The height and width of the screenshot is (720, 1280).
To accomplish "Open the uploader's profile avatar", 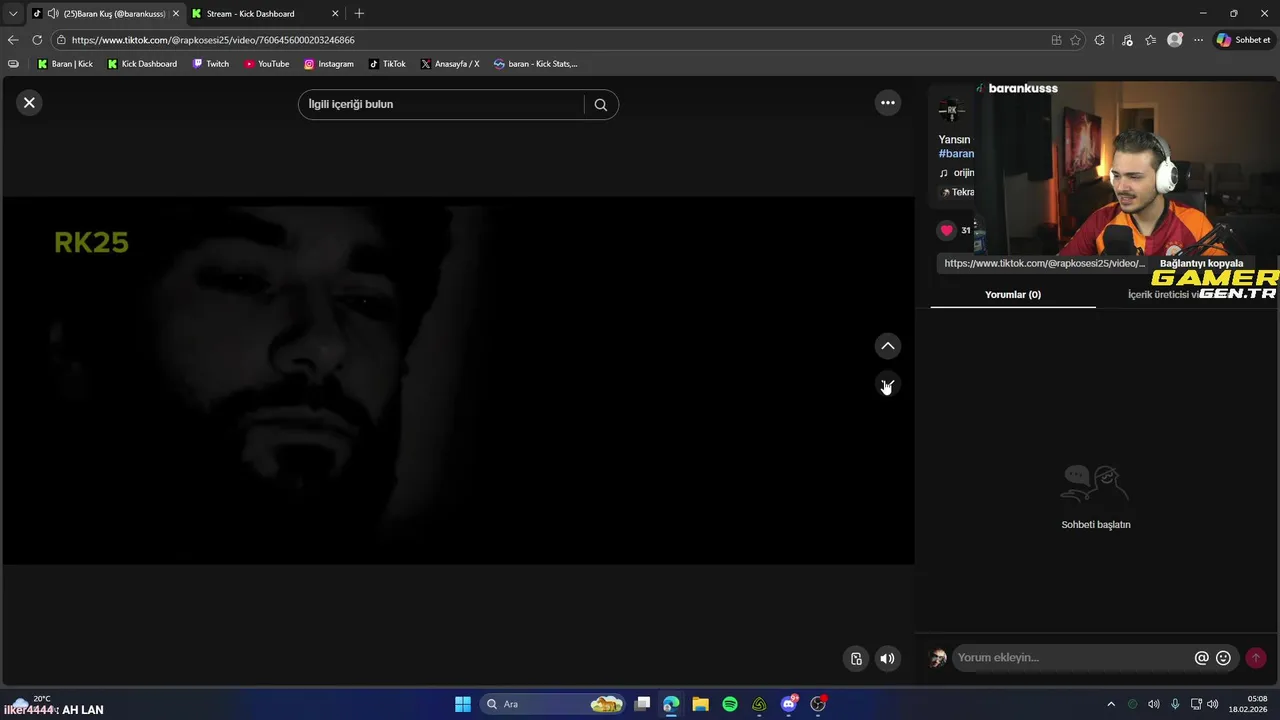I will 951,108.
